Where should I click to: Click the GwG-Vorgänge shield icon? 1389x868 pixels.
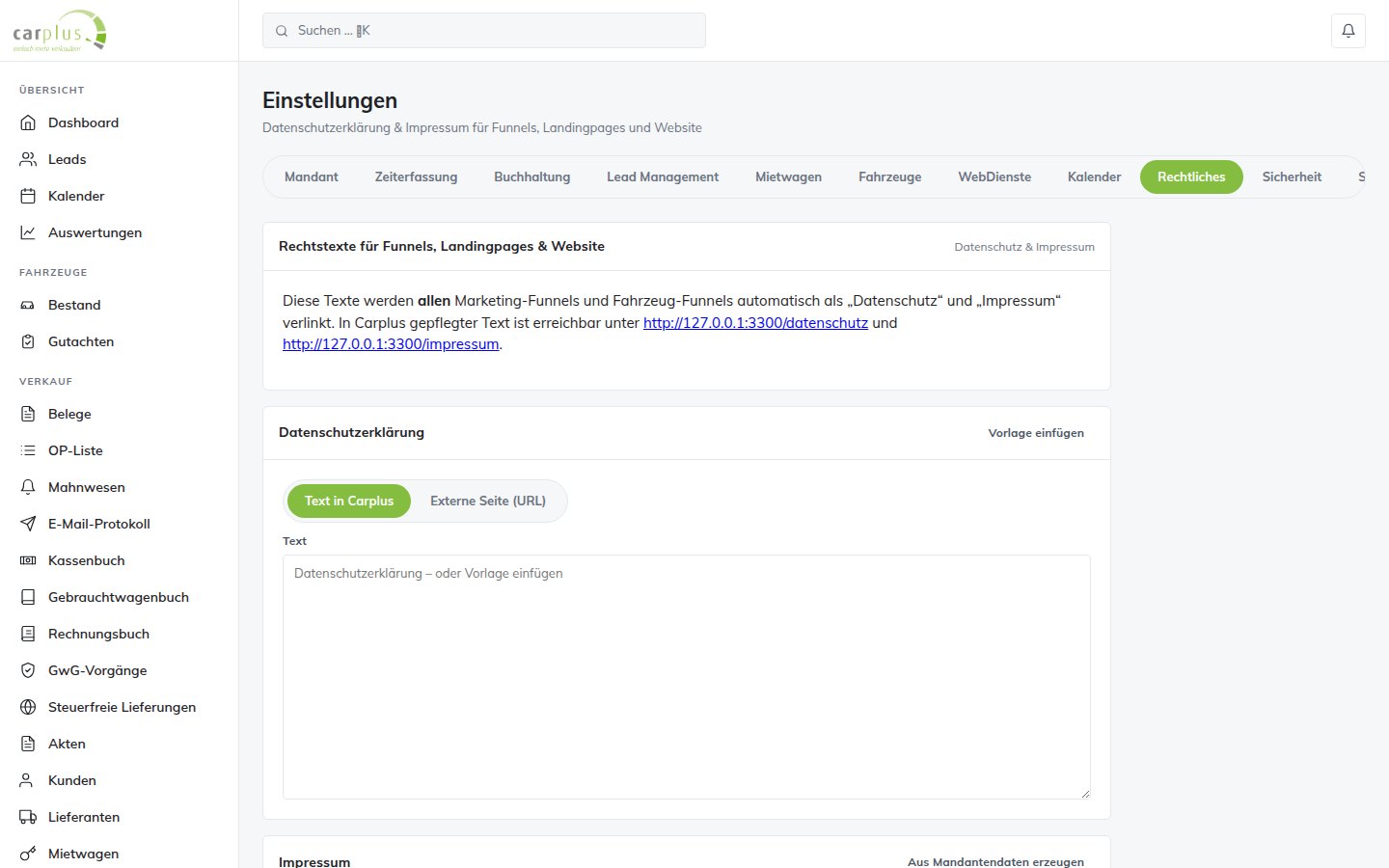(28, 670)
